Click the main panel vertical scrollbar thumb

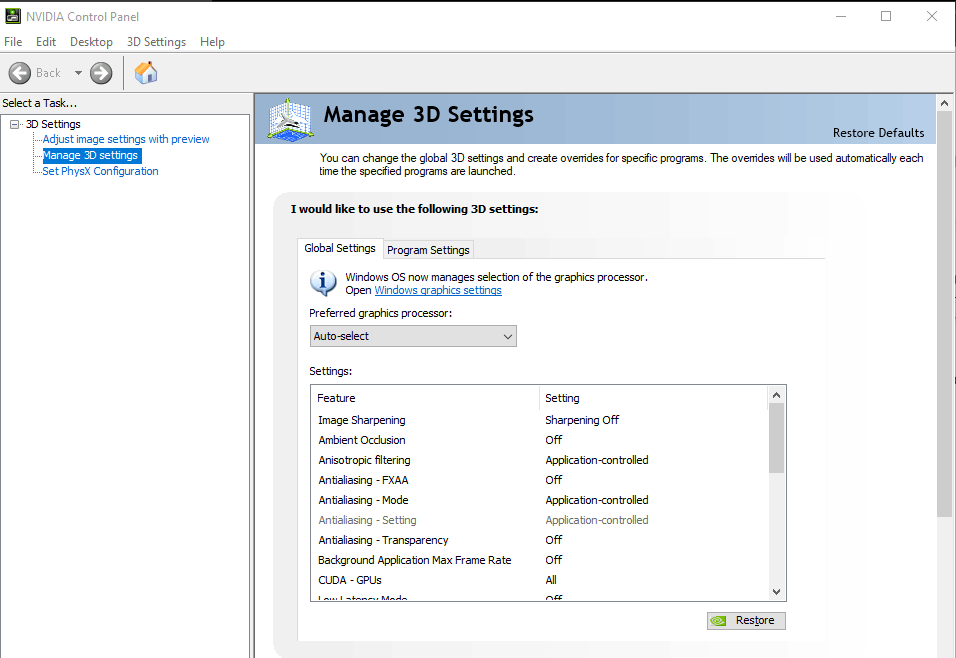tap(944, 315)
